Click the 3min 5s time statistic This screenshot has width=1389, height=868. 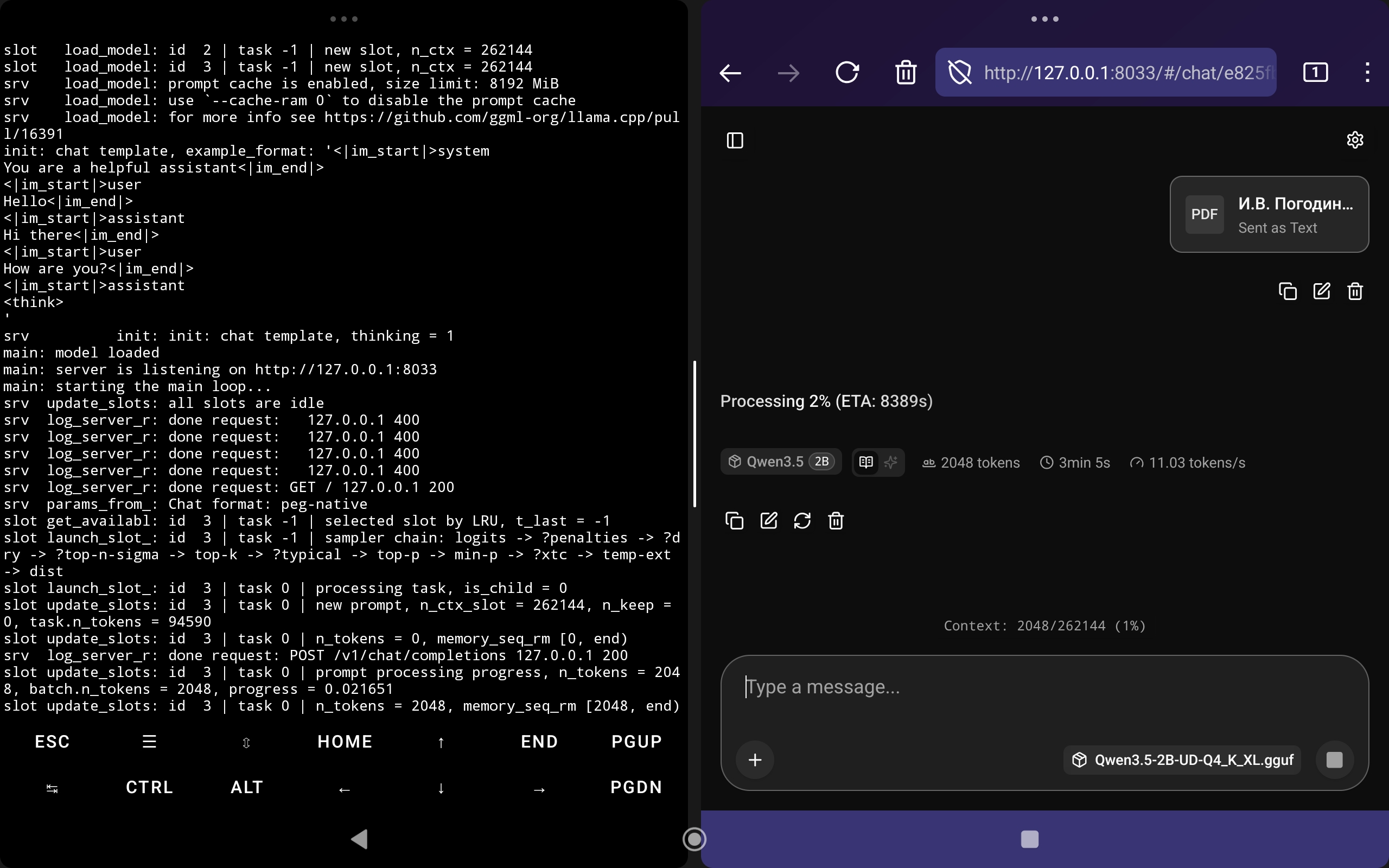point(1075,463)
